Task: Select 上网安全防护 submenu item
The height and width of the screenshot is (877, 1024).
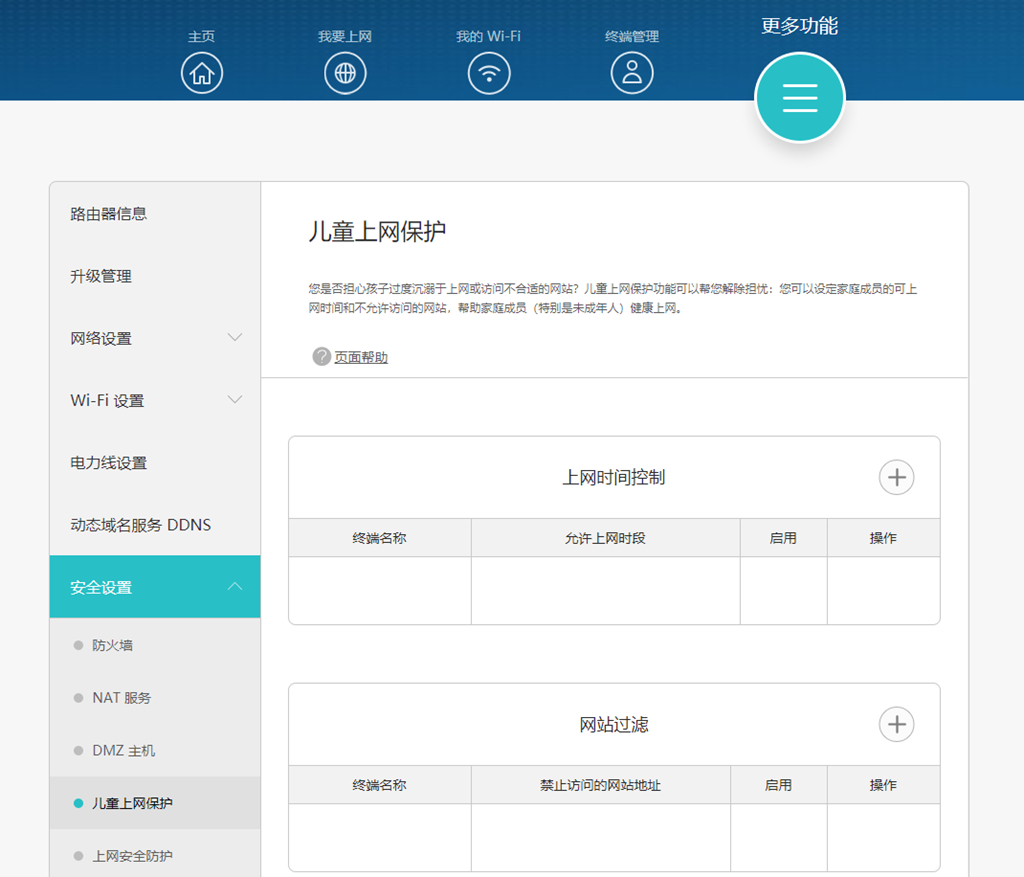Action: 133,856
